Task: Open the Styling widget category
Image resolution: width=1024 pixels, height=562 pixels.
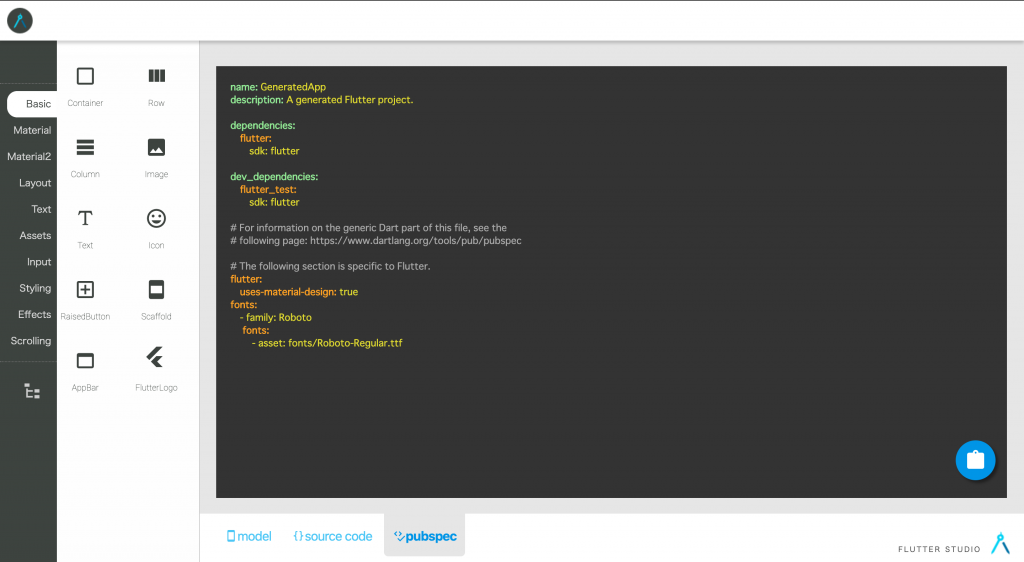Action: click(35, 288)
